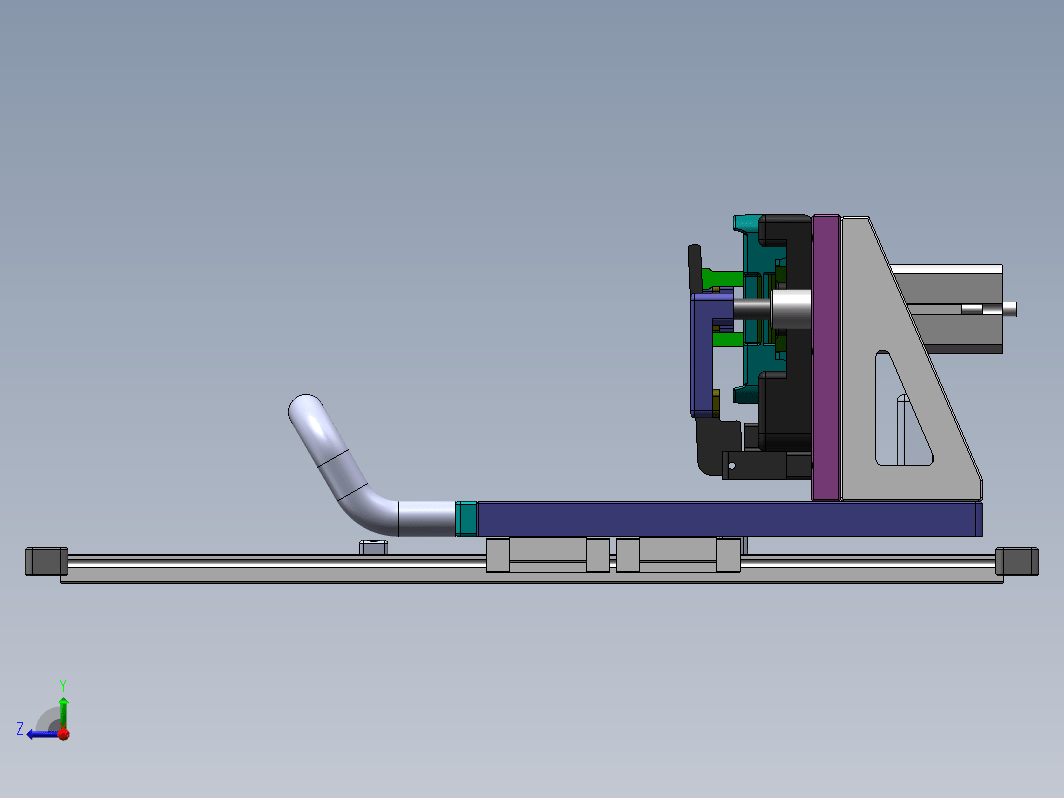Select the purple vertical mounting plate
Screen dimensions: 1064x798
tap(826, 358)
